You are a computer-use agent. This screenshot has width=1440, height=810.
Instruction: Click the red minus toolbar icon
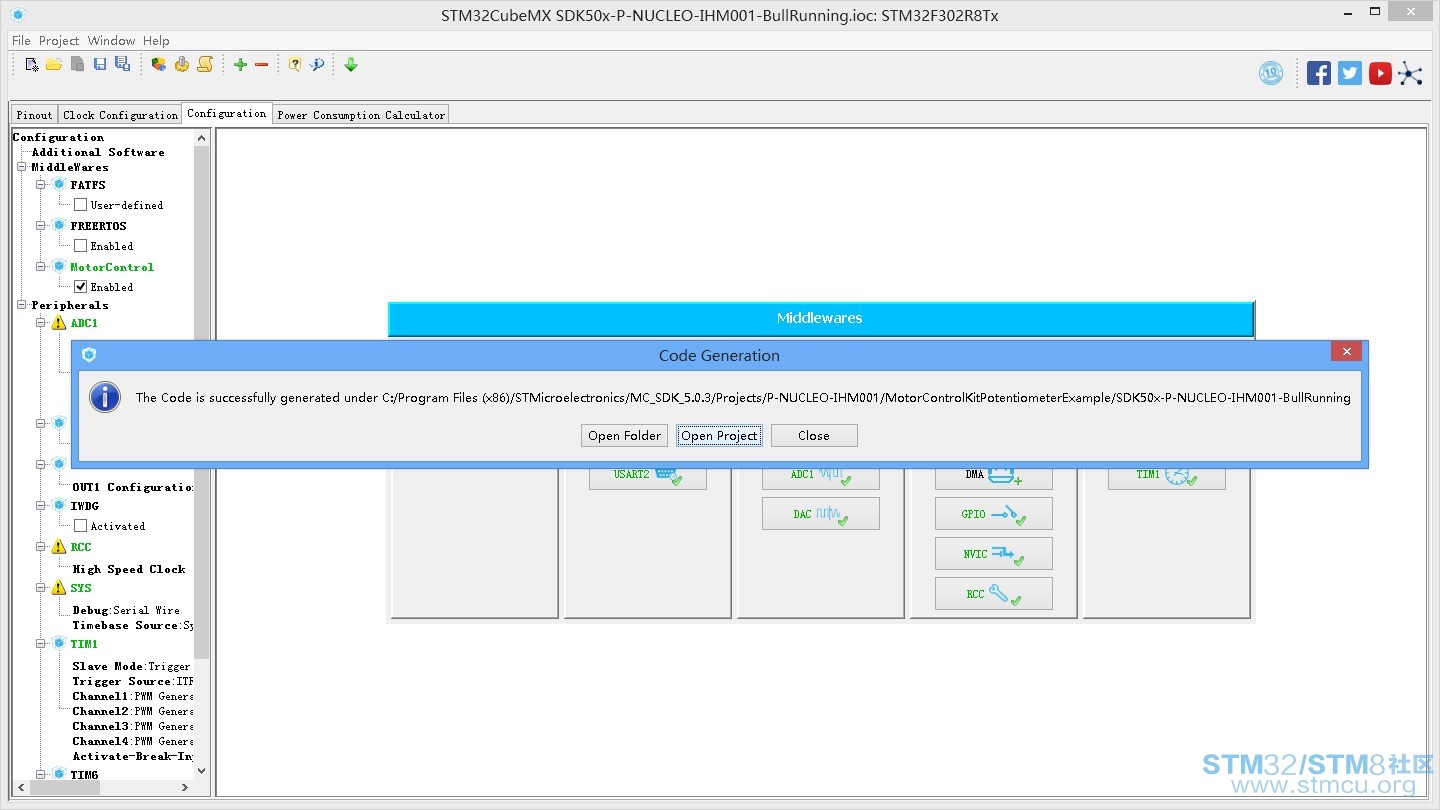coord(262,65)
